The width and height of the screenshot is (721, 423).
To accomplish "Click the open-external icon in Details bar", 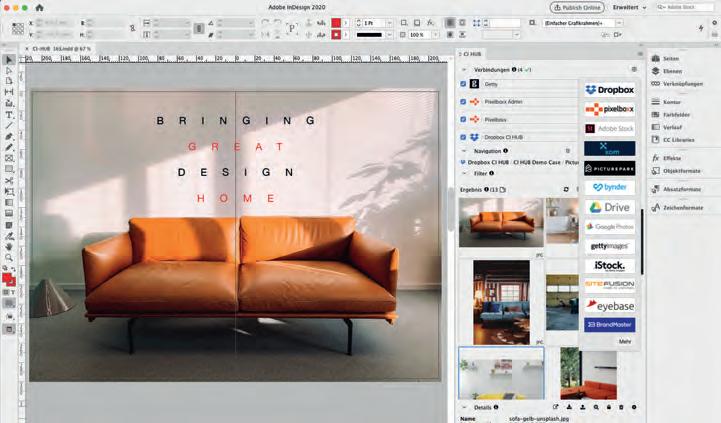I will point(555,407).
